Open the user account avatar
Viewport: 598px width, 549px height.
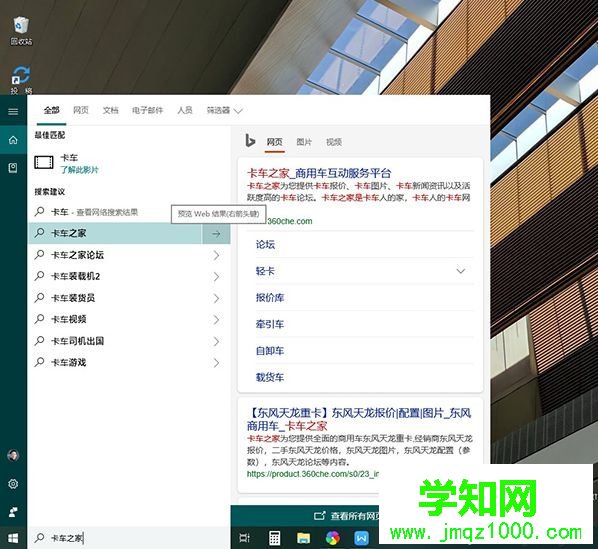pos(13,455)
